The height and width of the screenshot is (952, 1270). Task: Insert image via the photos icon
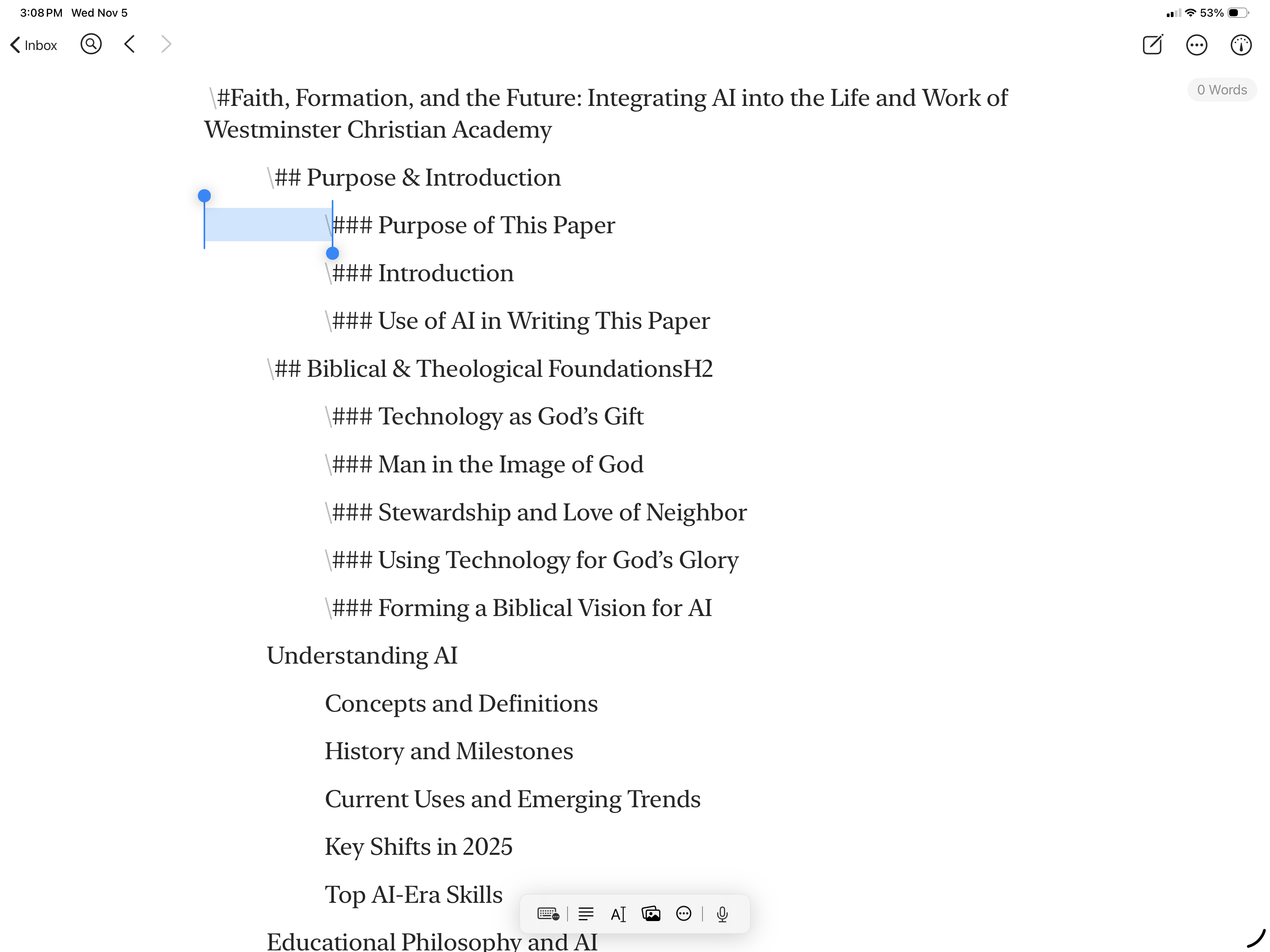[x=650, y=914]
